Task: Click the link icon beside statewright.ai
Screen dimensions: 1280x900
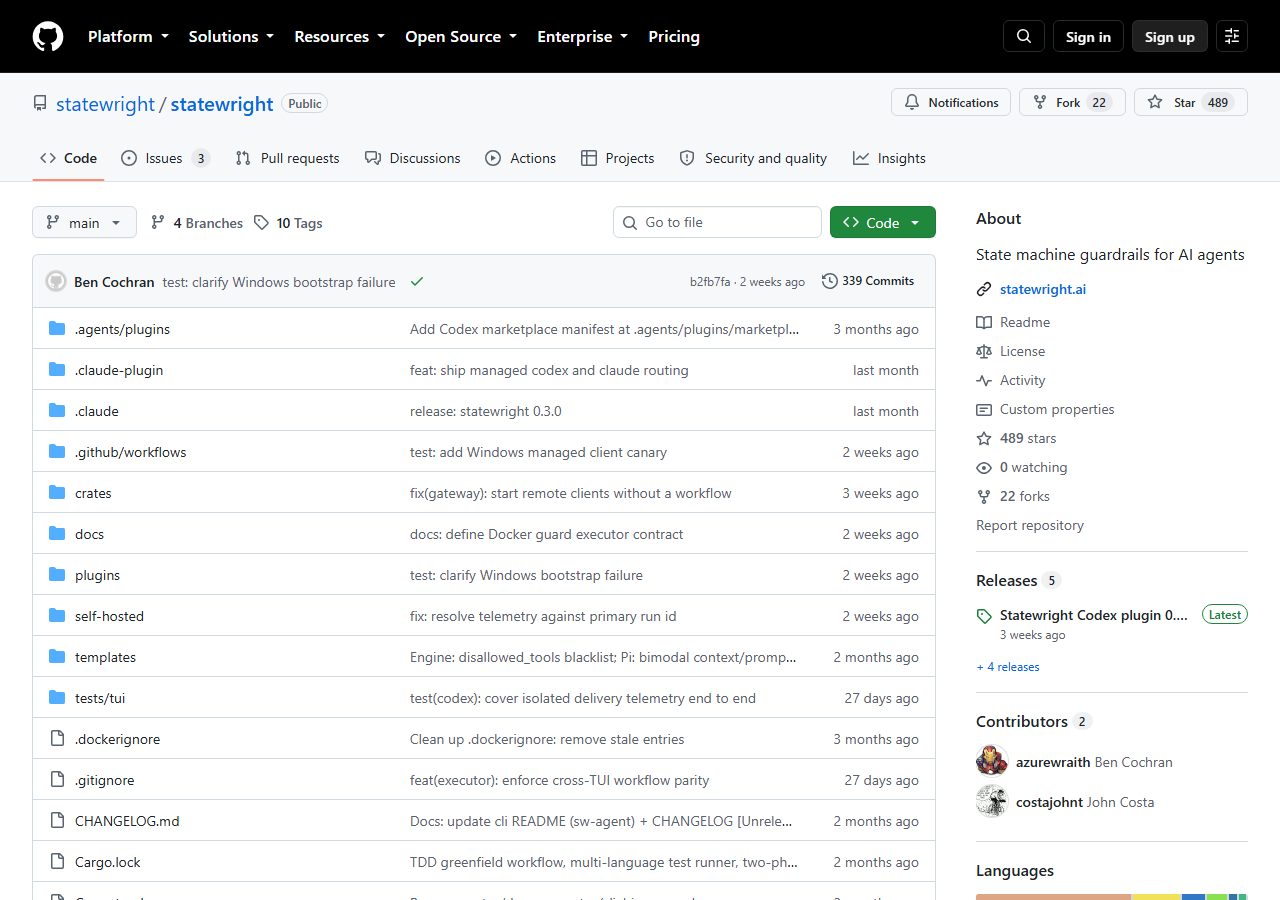Action: coord(984,290)
